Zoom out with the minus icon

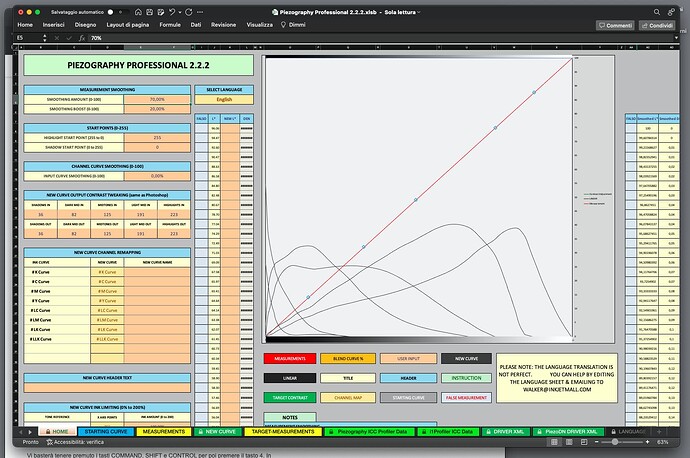(x=597, y=442)
